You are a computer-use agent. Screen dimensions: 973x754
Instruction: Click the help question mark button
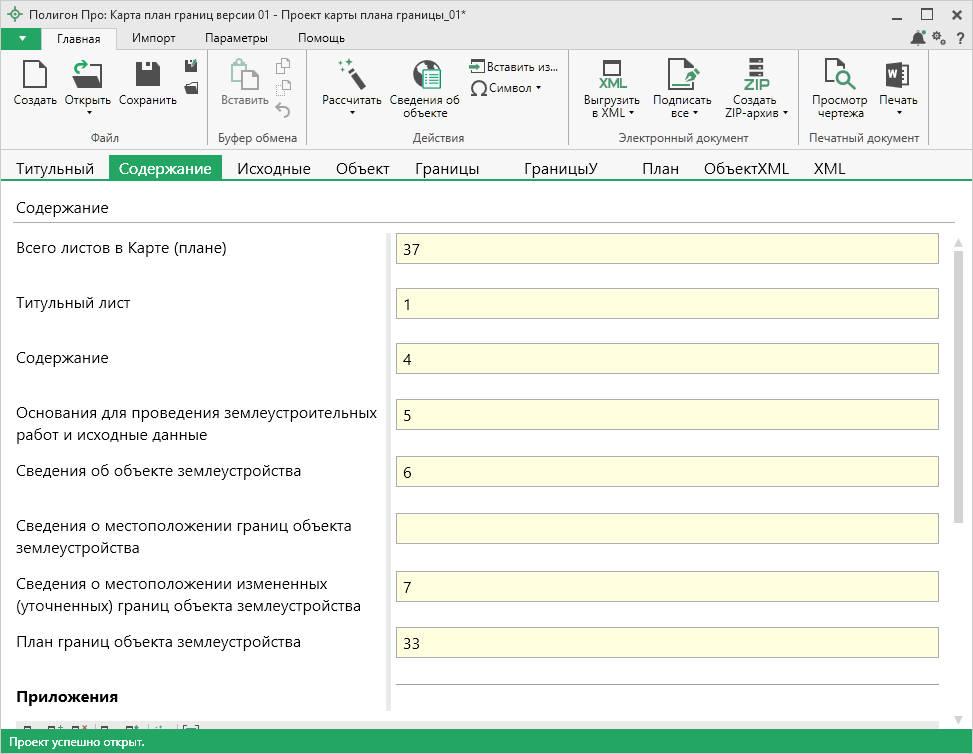pyautogui.click(x=959, y=38)
